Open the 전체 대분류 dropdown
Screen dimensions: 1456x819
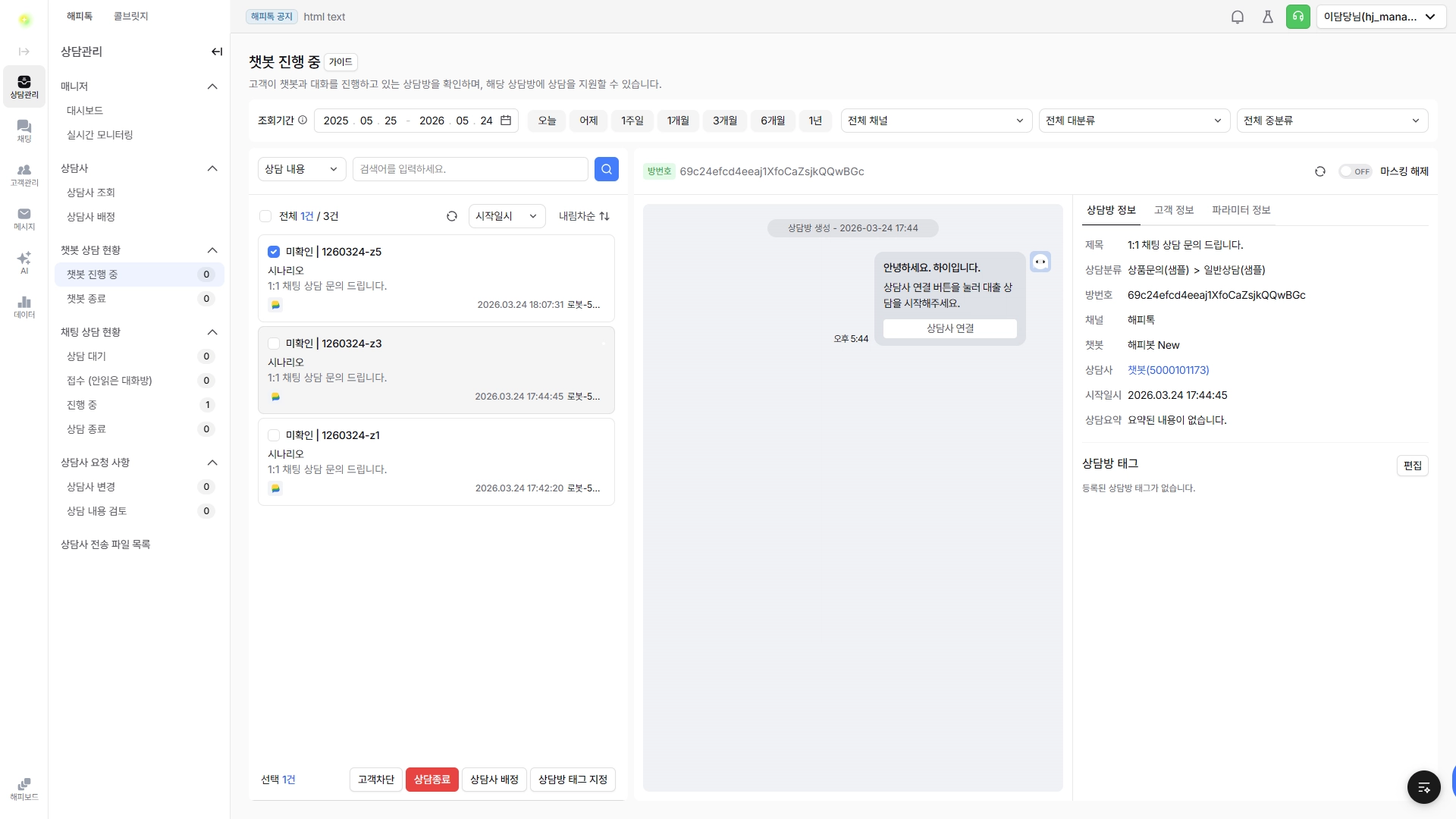point(1134,121)
